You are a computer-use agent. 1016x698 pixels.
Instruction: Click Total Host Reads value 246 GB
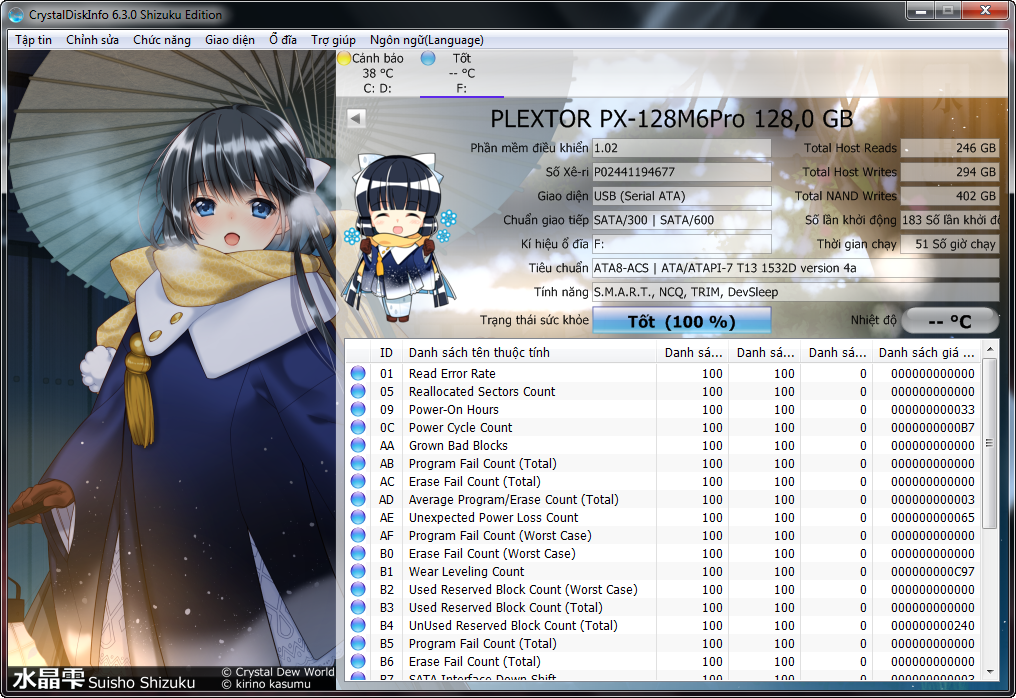point(950,148)
